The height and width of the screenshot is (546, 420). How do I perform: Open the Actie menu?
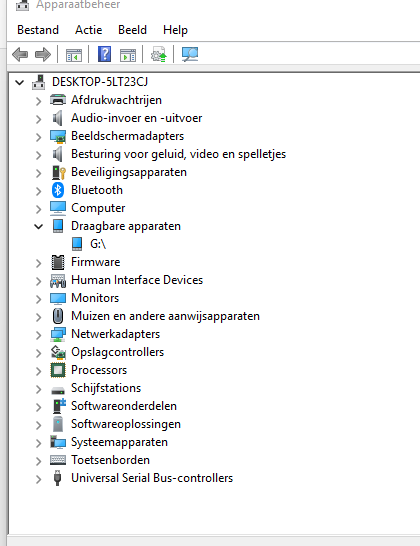click(88, 30)
